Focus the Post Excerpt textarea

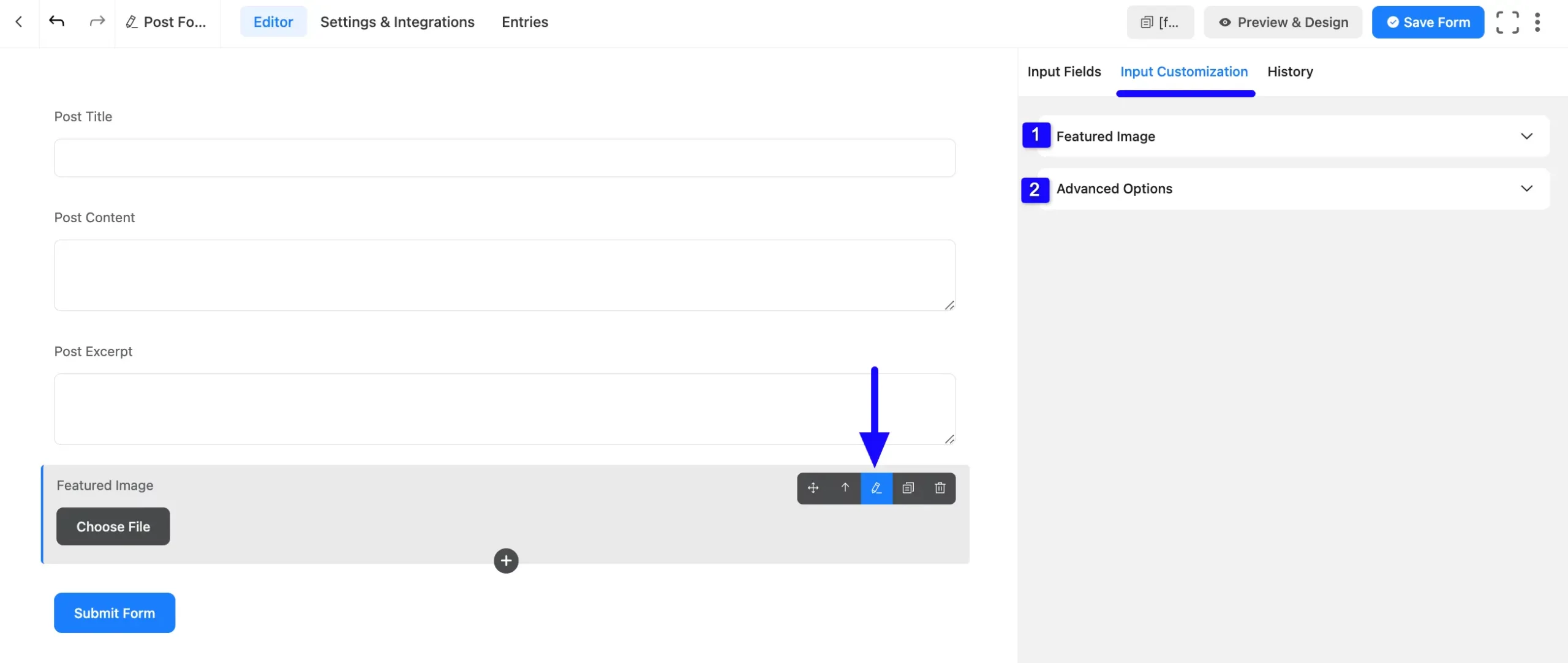(x=505, y=409)
